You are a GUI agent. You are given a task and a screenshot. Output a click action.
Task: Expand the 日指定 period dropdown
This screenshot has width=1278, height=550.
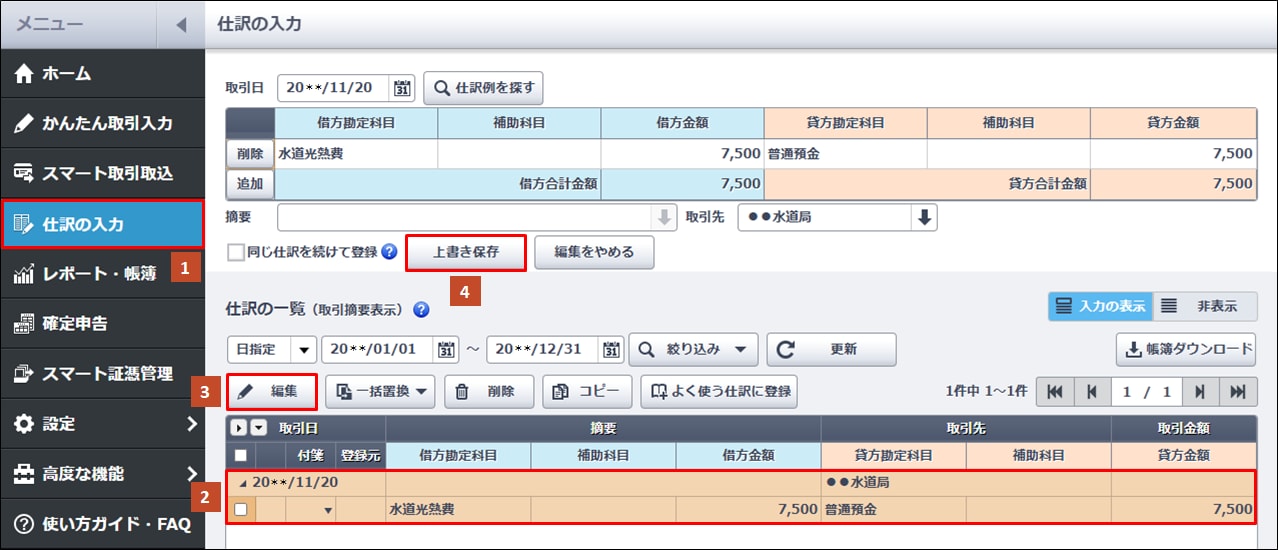pos(303,350)
